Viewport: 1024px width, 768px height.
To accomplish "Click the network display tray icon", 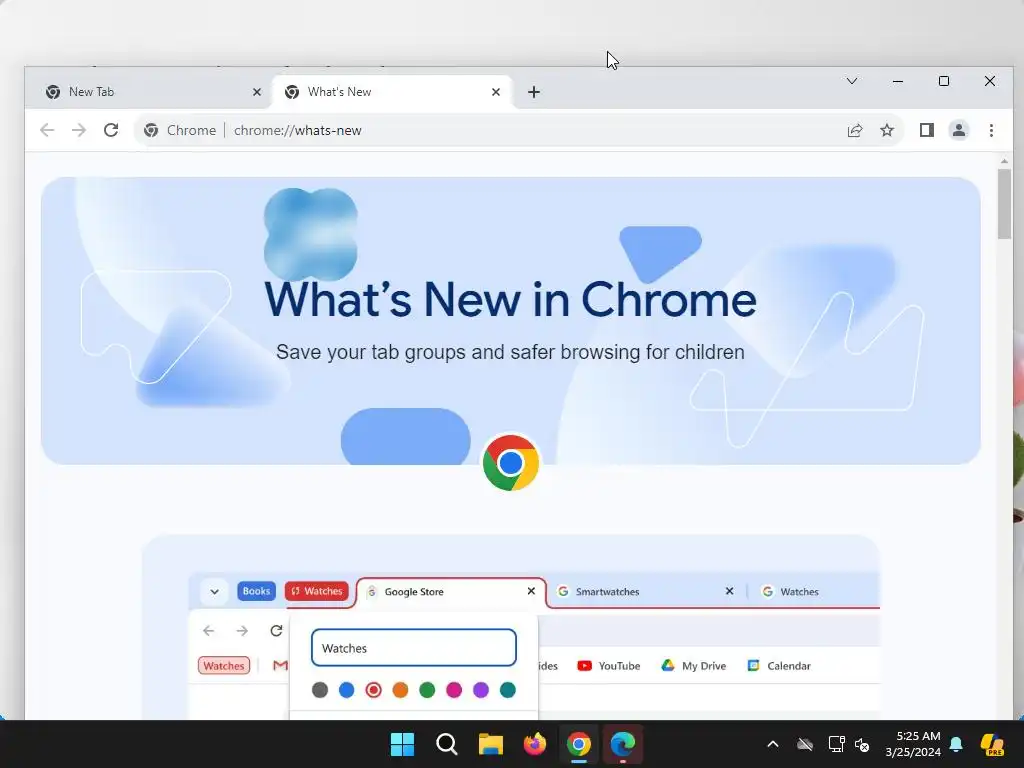I will click(x=836, y=744).
